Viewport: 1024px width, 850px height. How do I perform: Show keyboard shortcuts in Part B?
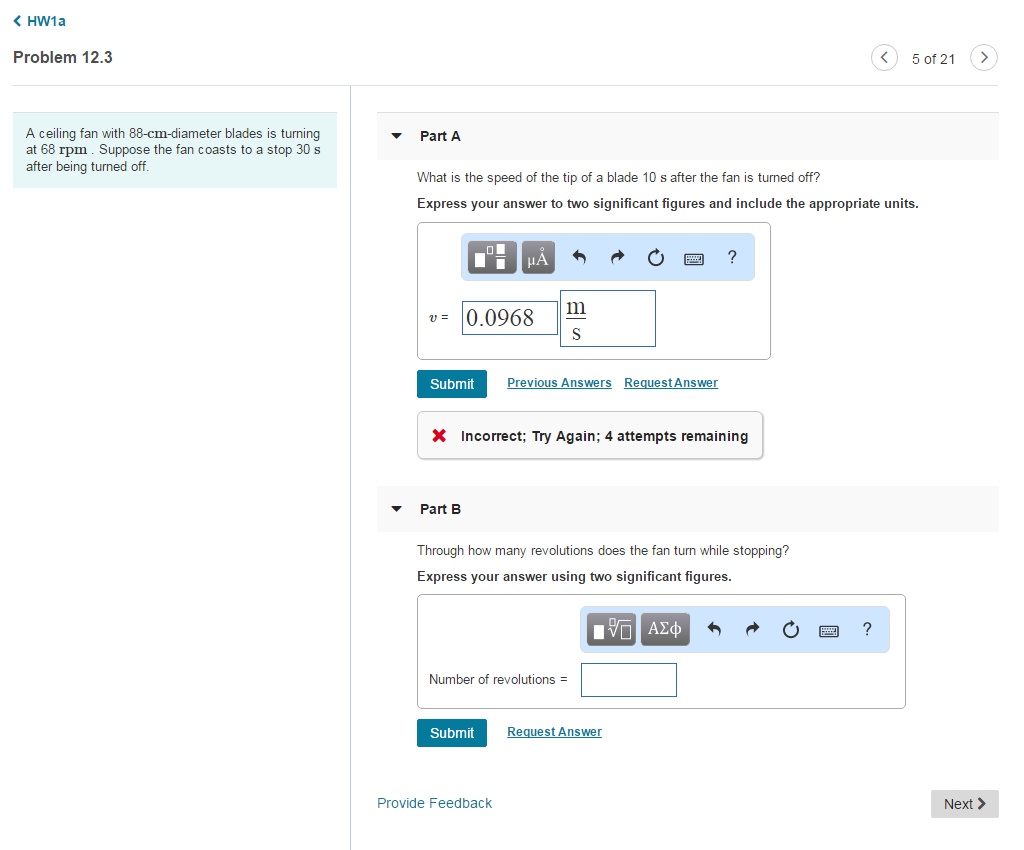(829, 631)
